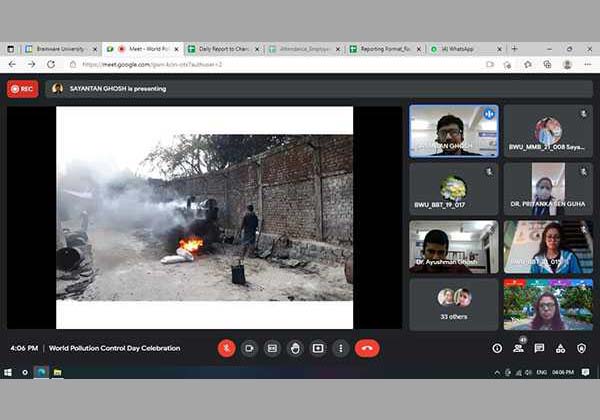This screenshot has height=420, width=600.
Task: Turn on captions in Meet
Action: [272, 348]
